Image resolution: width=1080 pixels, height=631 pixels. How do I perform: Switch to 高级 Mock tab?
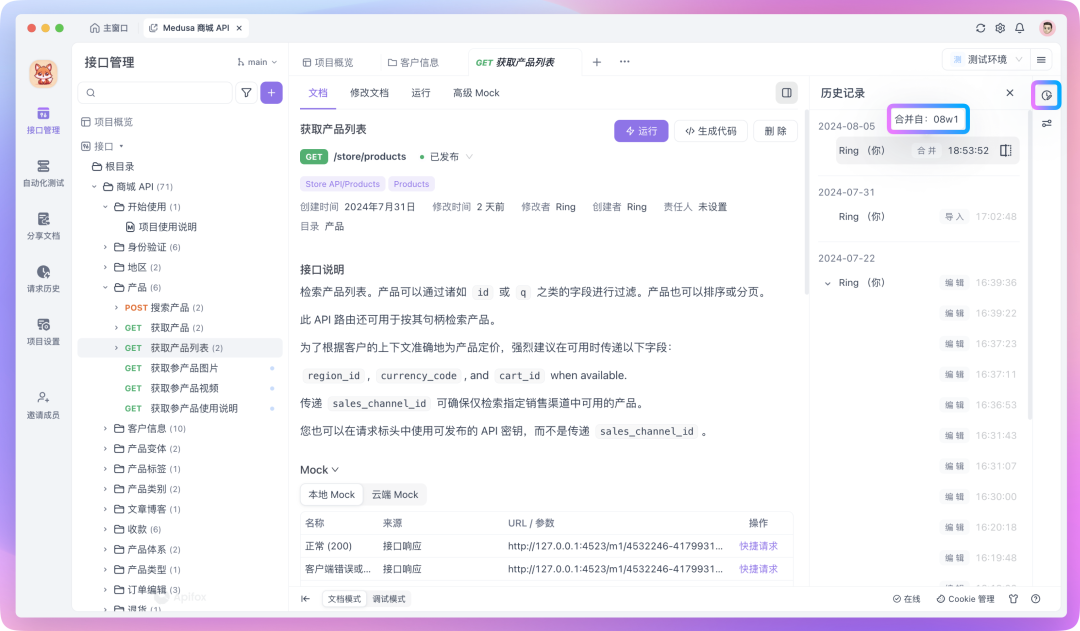point(476,93)
